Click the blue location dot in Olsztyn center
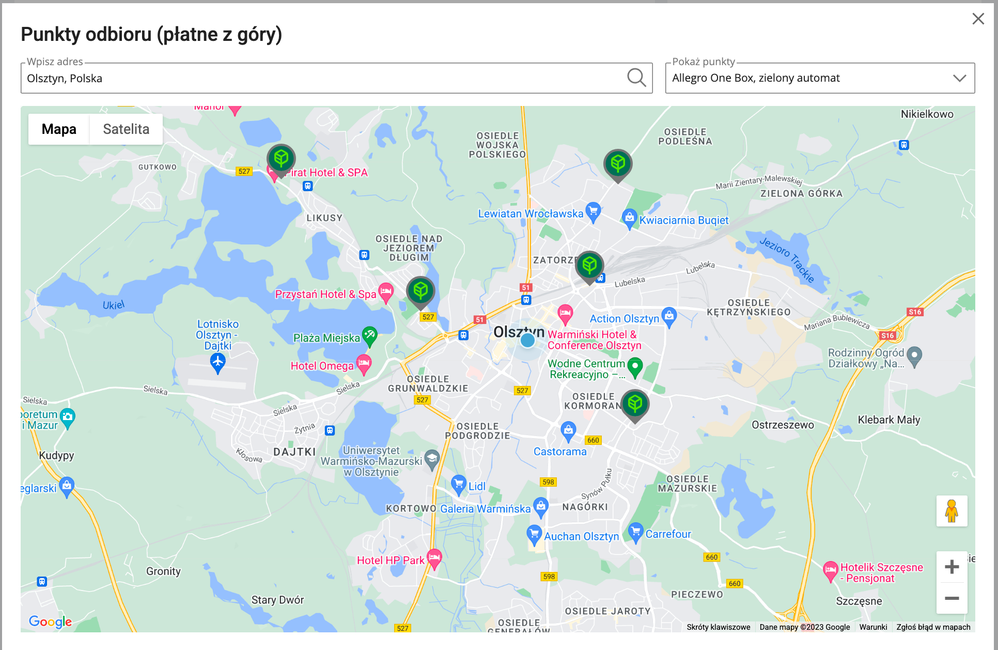Image resolution: width=998 pixels, height=650 pixels. pos(528,341)
